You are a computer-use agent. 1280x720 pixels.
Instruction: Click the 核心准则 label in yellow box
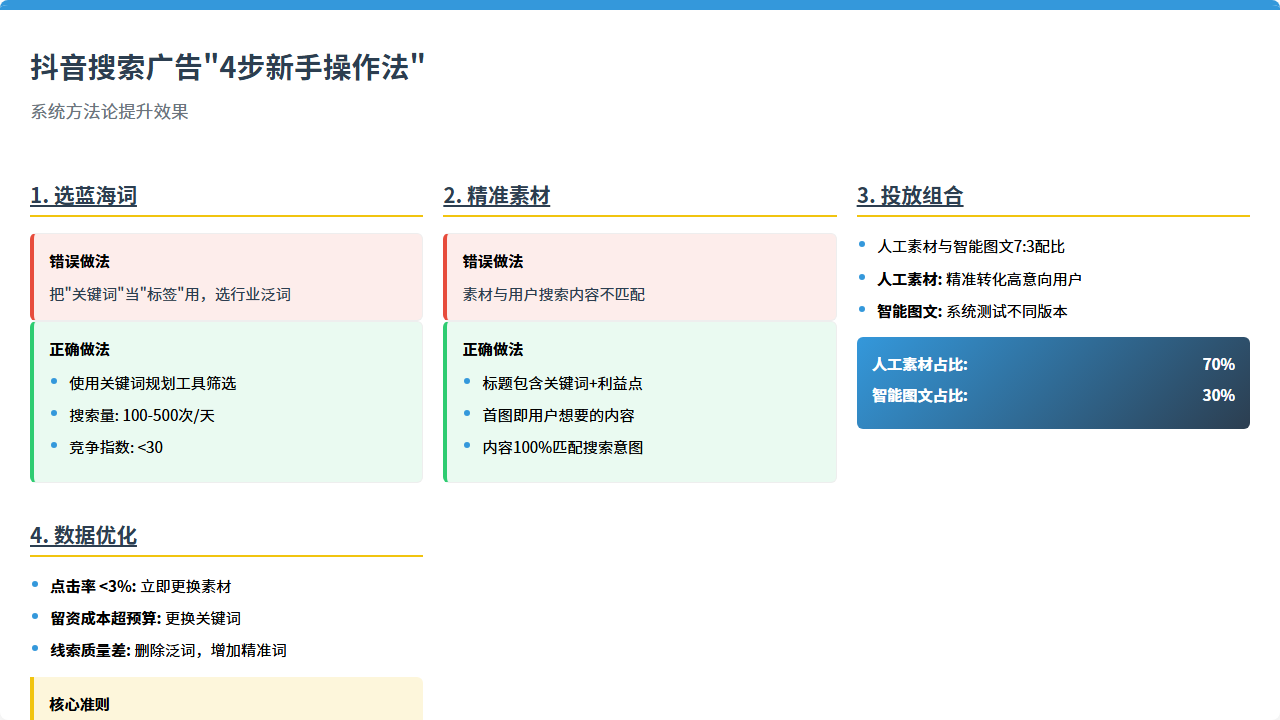tap(80, 704)
